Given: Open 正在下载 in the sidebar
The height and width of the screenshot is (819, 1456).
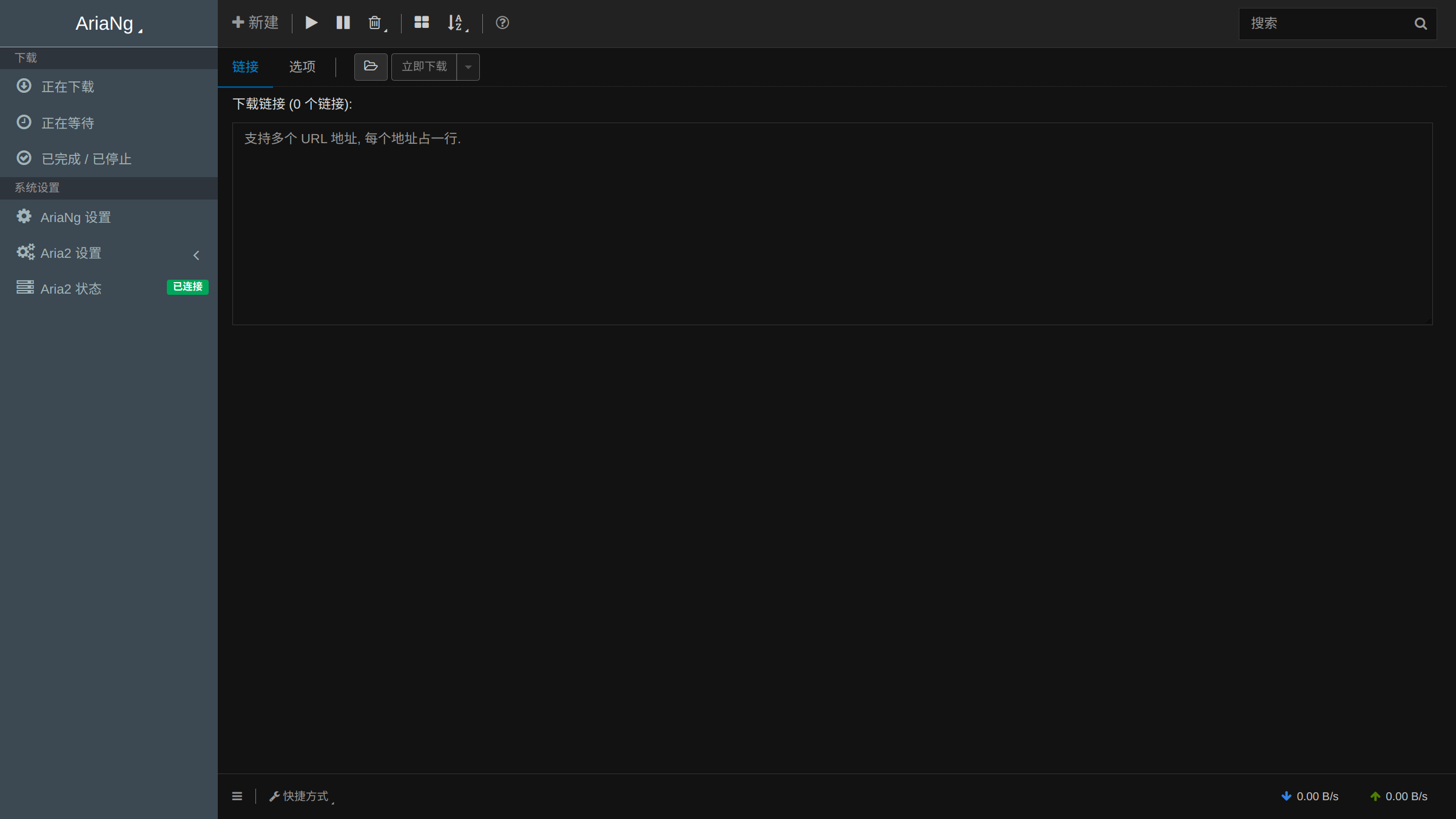Looking at the screenshot, I should coord(109,87).
